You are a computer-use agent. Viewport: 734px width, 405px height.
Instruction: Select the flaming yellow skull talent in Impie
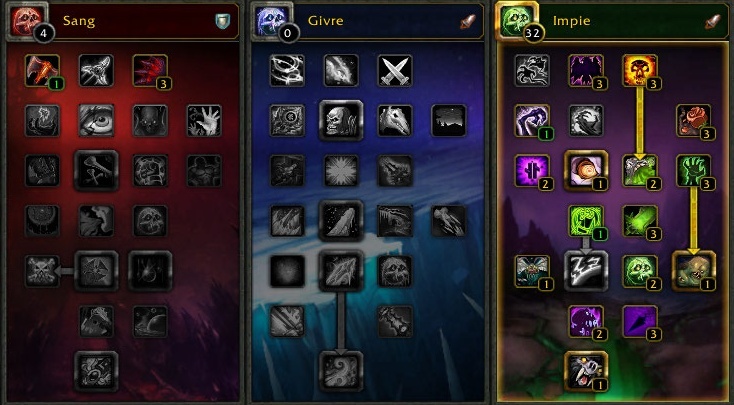pos(639,71)
